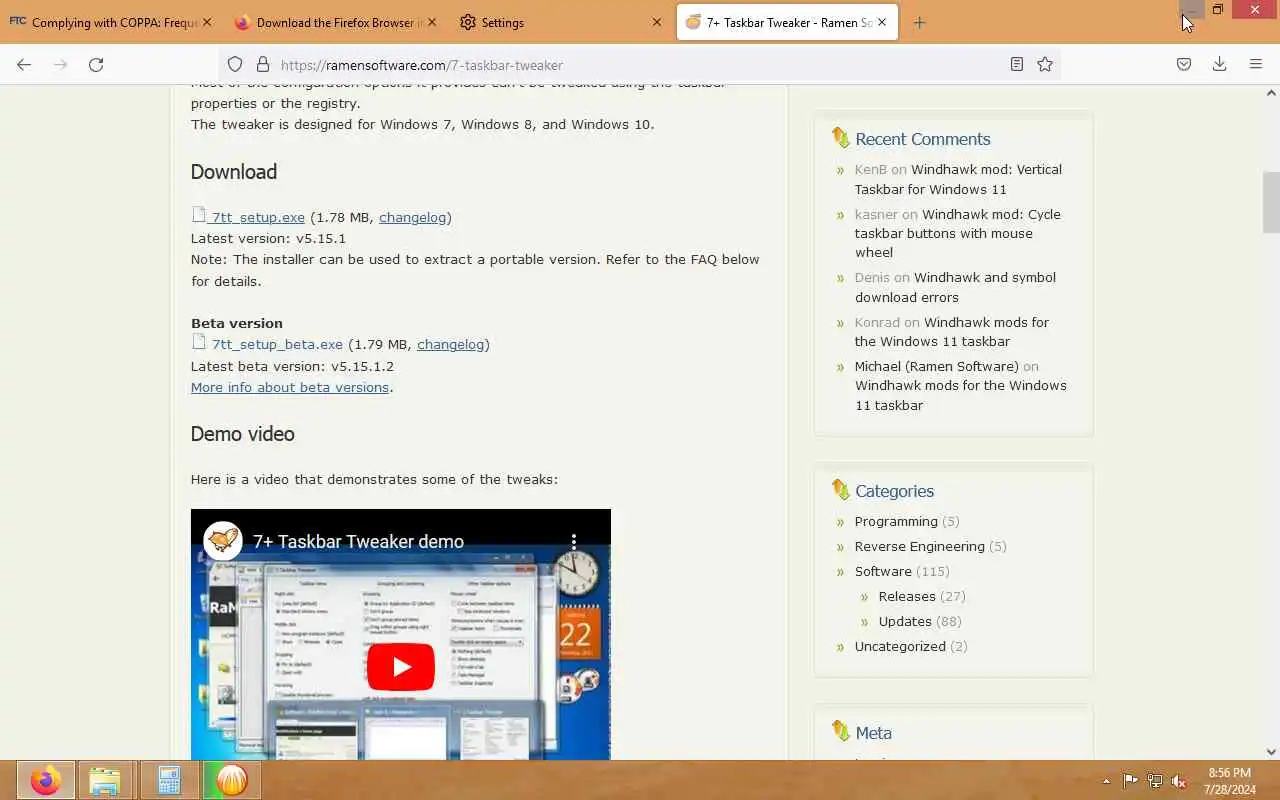
Task: Select the 7+ Taskbar Tweaker tab
Action: [785, 22]
